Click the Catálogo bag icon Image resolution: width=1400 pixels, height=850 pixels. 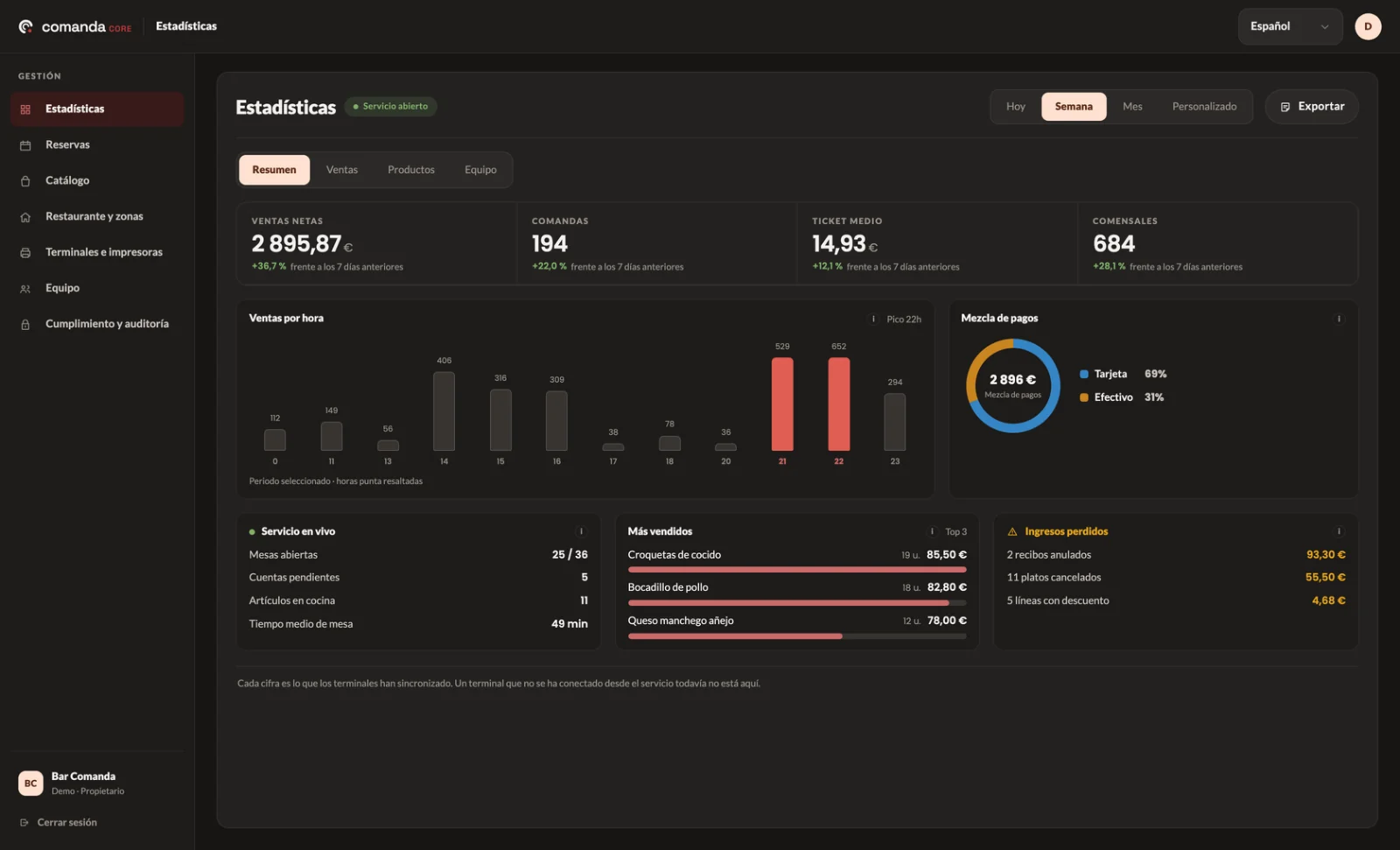(25, 181)
